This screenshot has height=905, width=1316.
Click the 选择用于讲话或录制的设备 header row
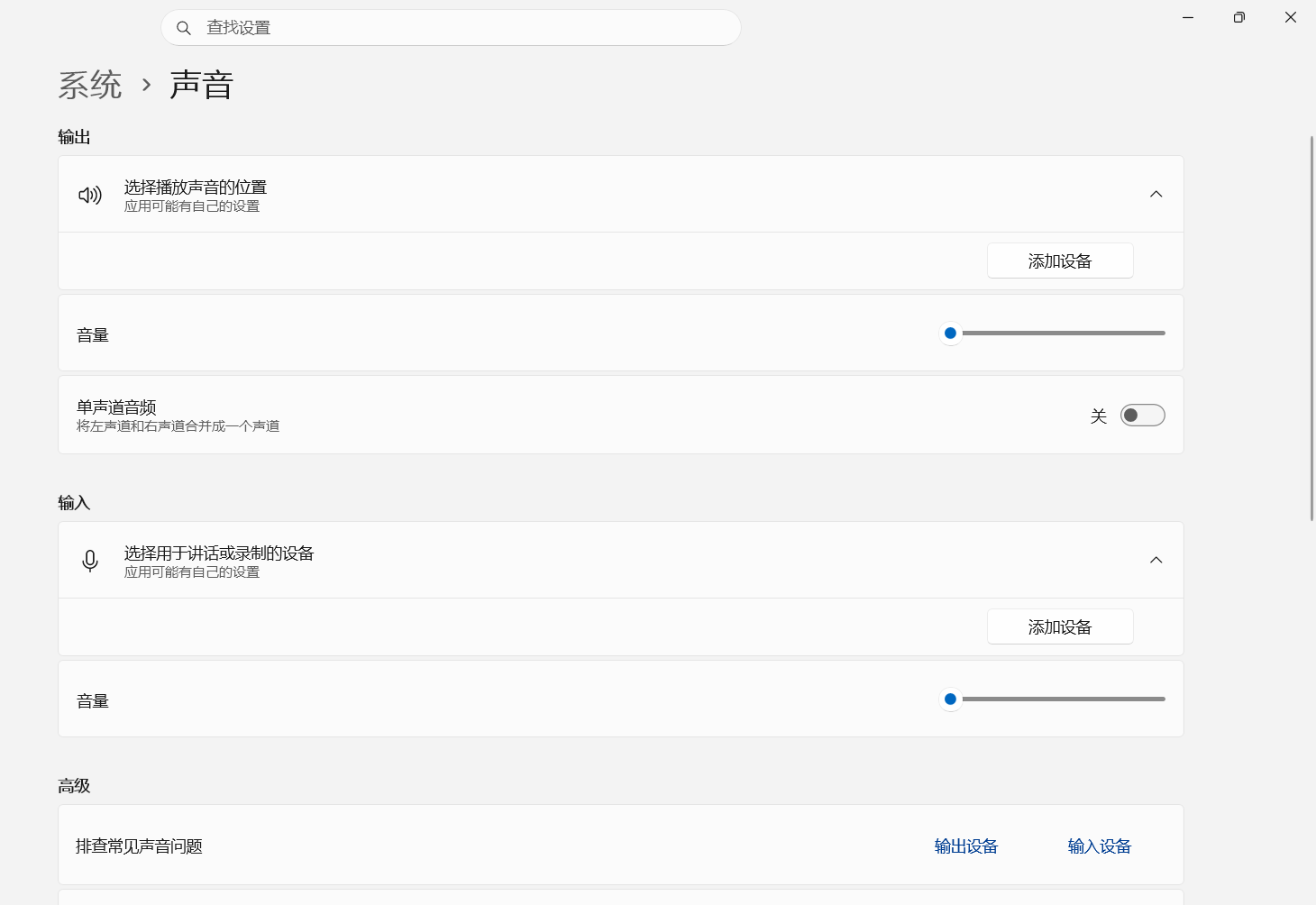pos(621,561)
